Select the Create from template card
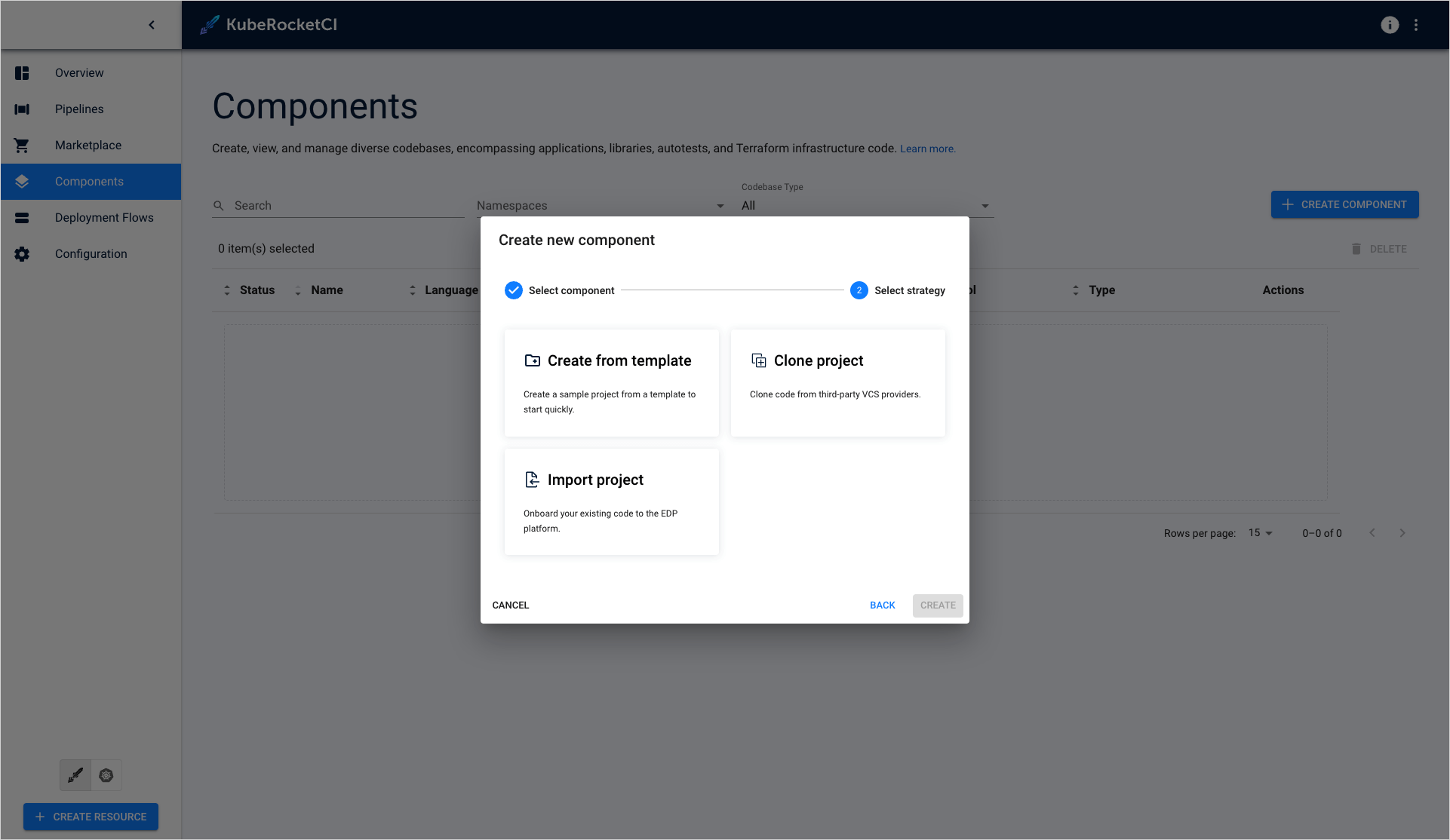This screenshot has width=1450, height=840. tap(611, 383)
